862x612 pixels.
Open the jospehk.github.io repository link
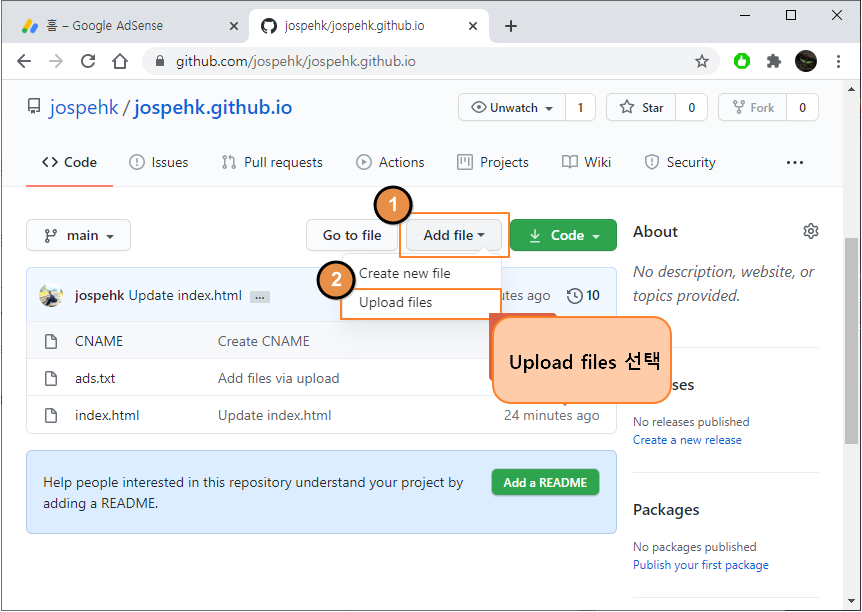pos(213,107)
